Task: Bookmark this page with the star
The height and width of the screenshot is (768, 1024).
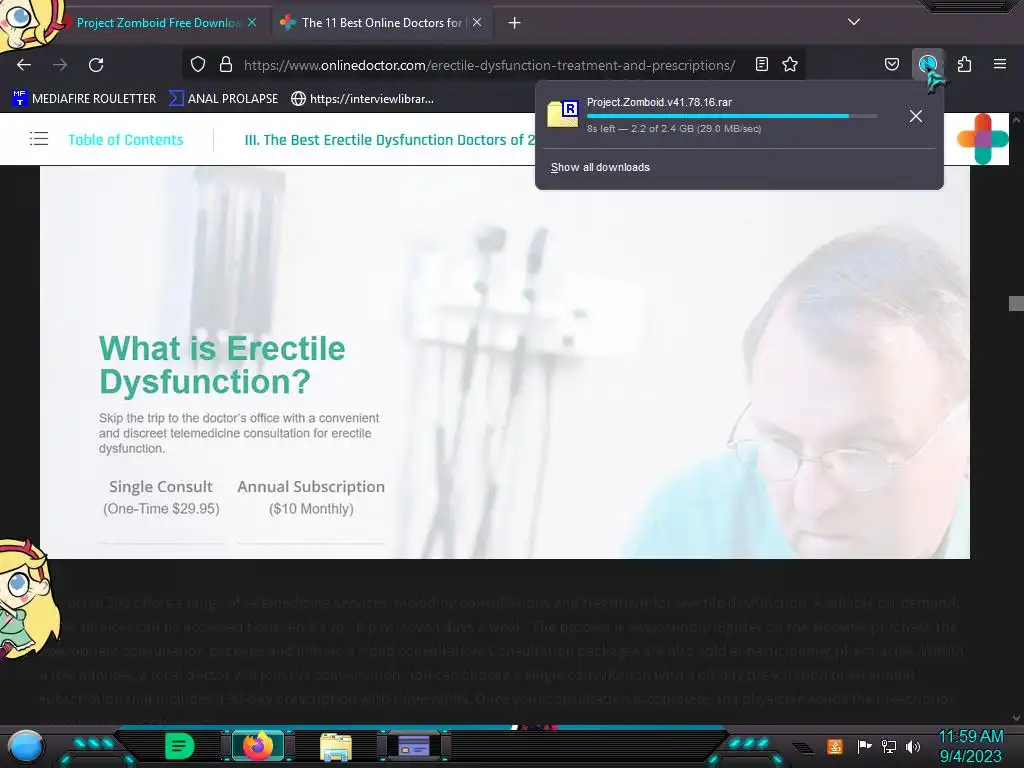Action: tap(790, 64)
